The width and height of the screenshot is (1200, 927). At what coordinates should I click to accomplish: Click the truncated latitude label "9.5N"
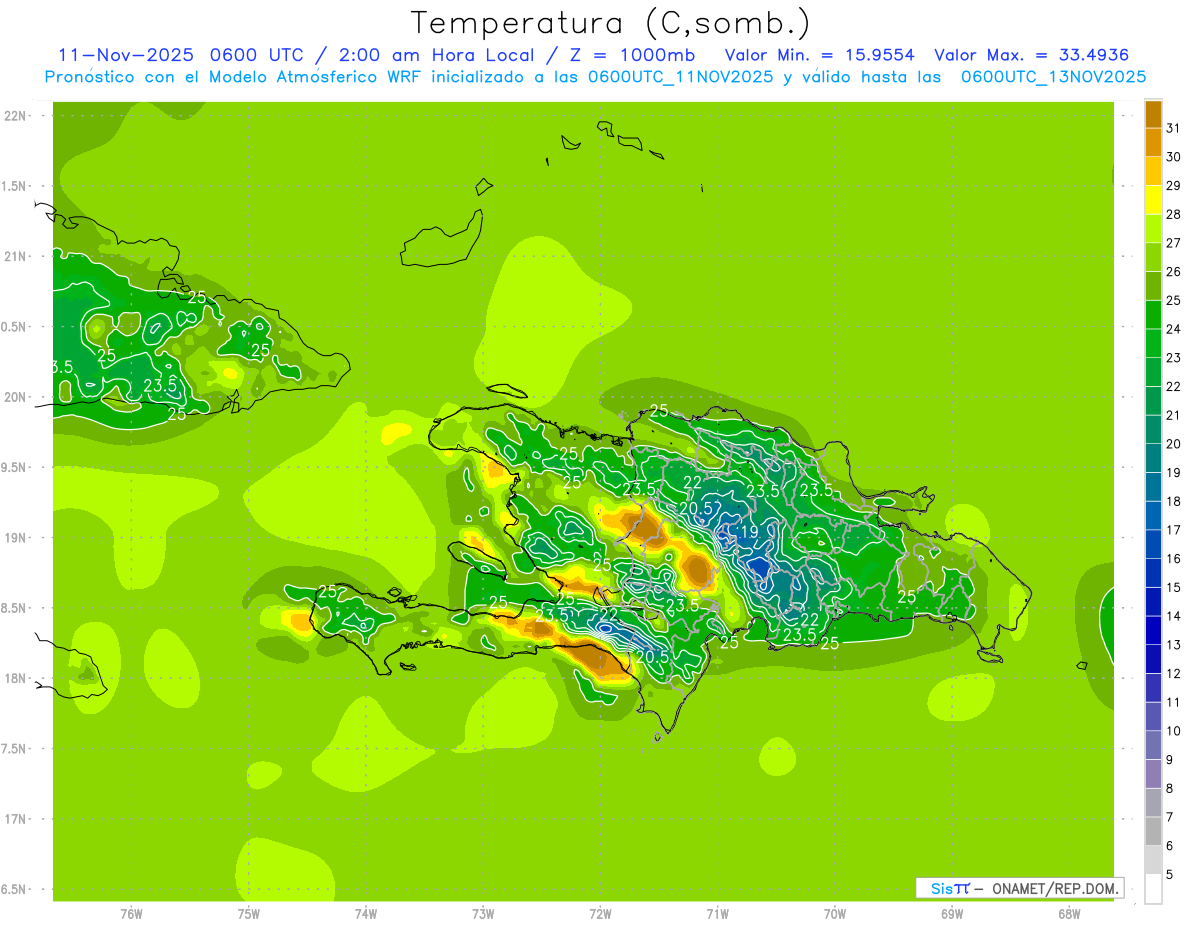(x=13, y=468)
